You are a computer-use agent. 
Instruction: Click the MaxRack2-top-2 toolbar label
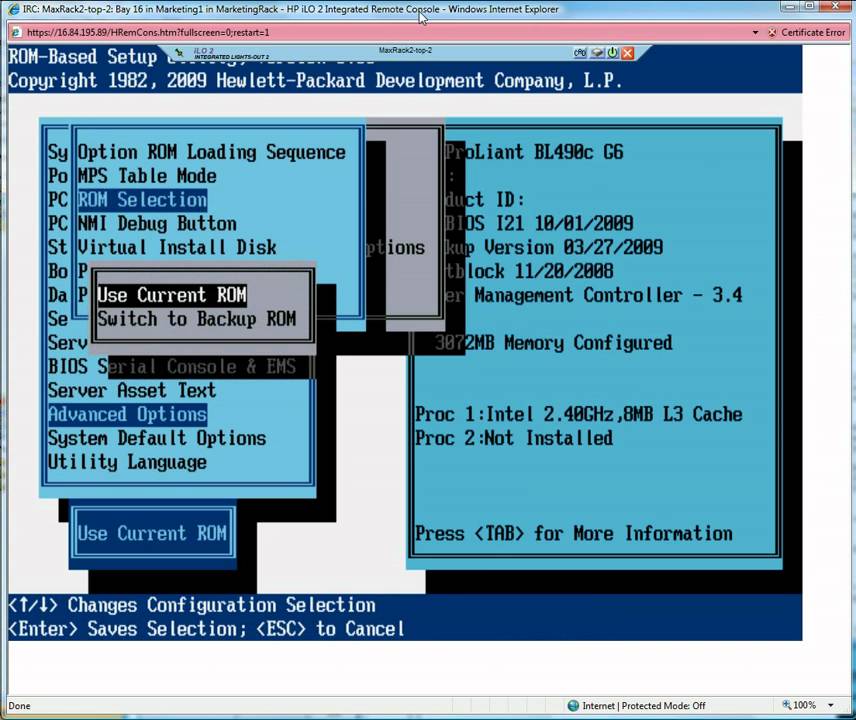[405, 50]
